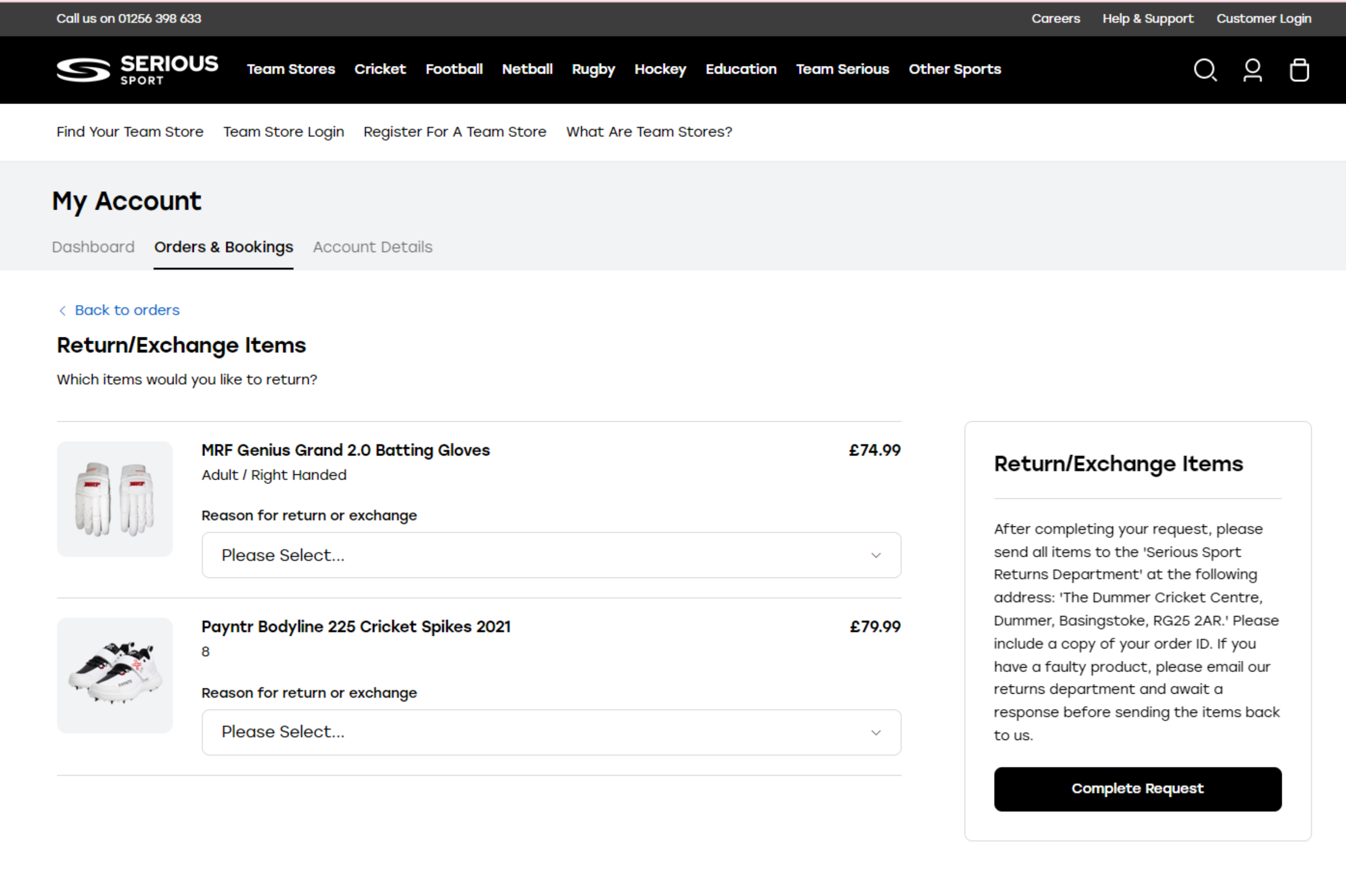Click the Serious Sport logo

(137, 70)
